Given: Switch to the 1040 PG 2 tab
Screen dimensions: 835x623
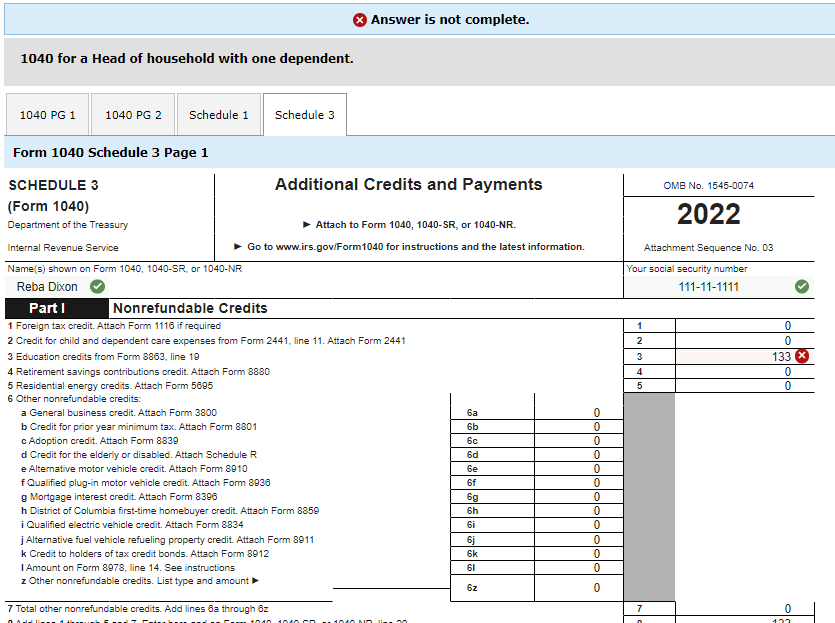Looking at the screenshot, I should 133,114.
